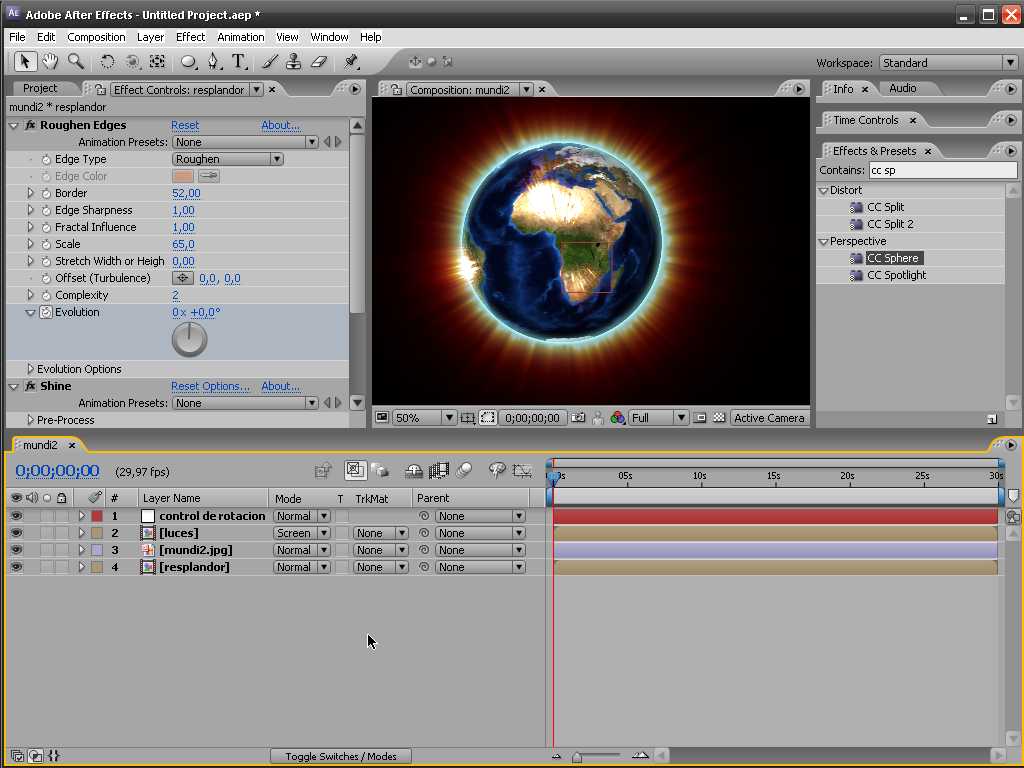Select the Hand tool
Viewport: 1024px width, 768px height.
coord(49,62)
